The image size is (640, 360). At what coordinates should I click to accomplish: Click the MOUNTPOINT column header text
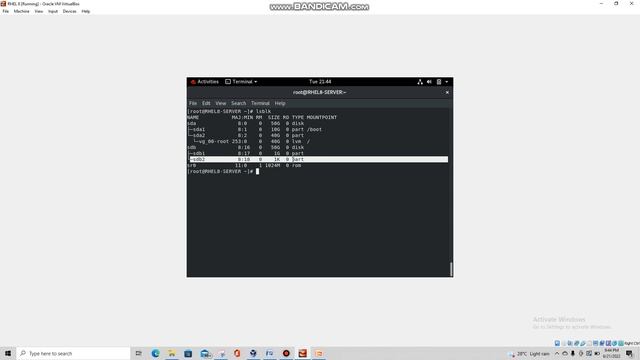pyautogui.click(x=322, y=117)
